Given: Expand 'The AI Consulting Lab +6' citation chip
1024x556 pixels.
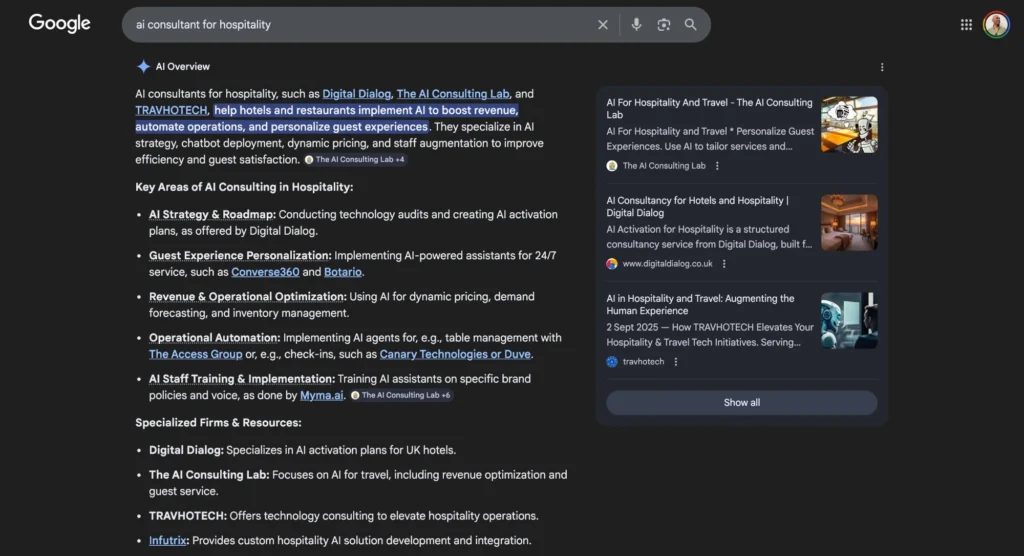Looking at the screenshot, I should pos(402,395).
